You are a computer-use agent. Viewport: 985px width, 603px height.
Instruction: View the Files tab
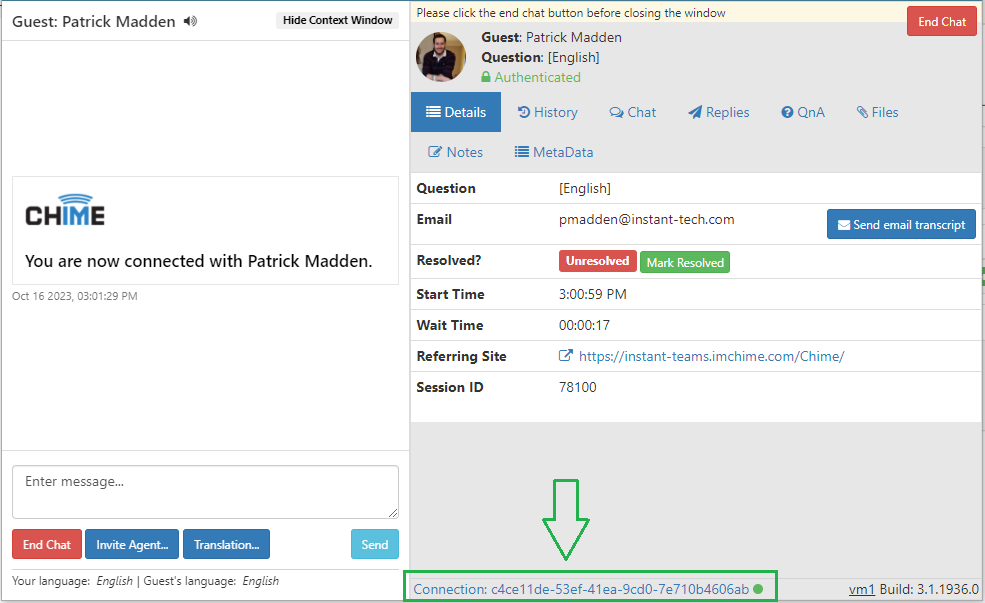click(x=877, y=112)
